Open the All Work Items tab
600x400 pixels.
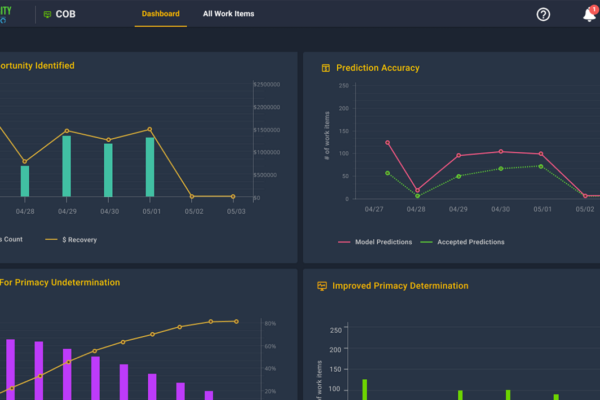point(228,14)
